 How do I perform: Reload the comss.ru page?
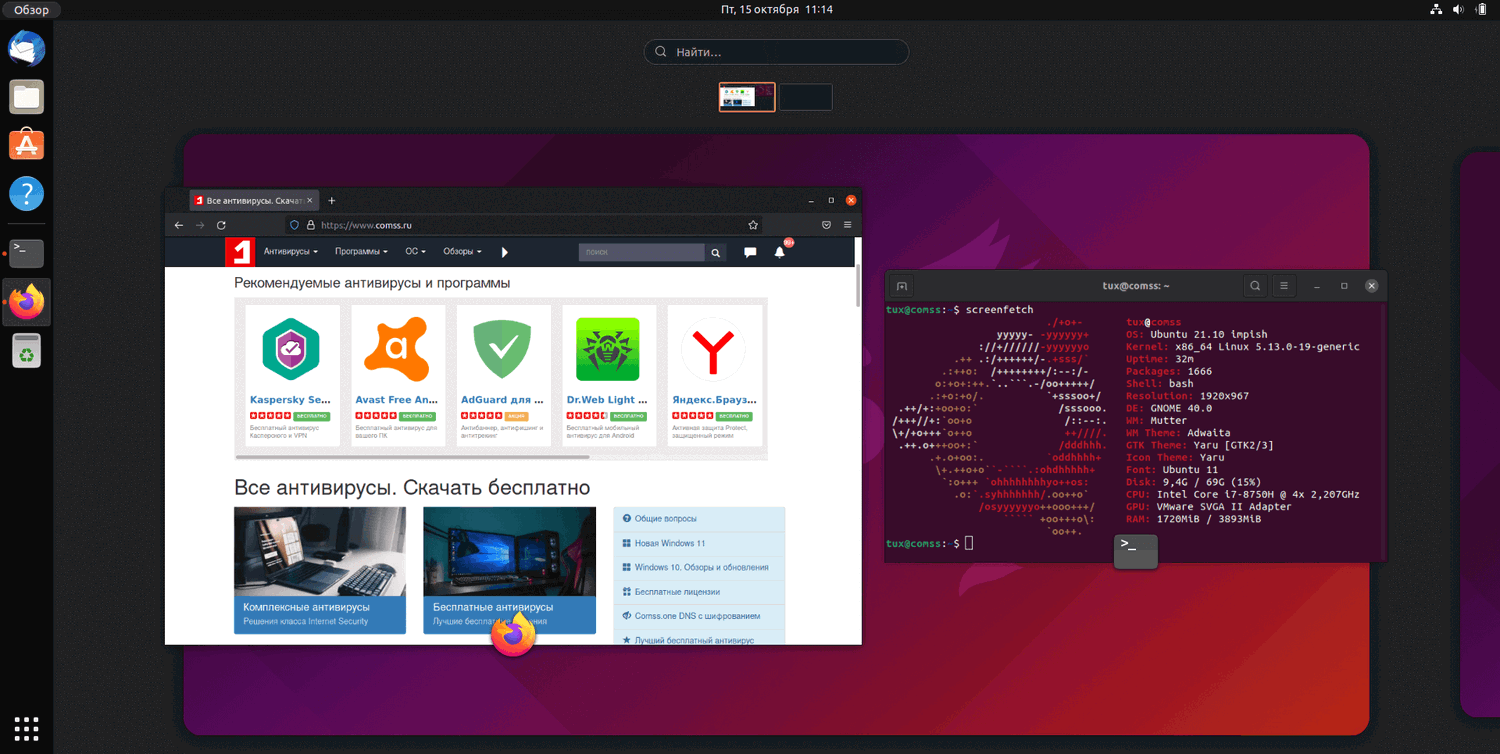tap(221, 225)
